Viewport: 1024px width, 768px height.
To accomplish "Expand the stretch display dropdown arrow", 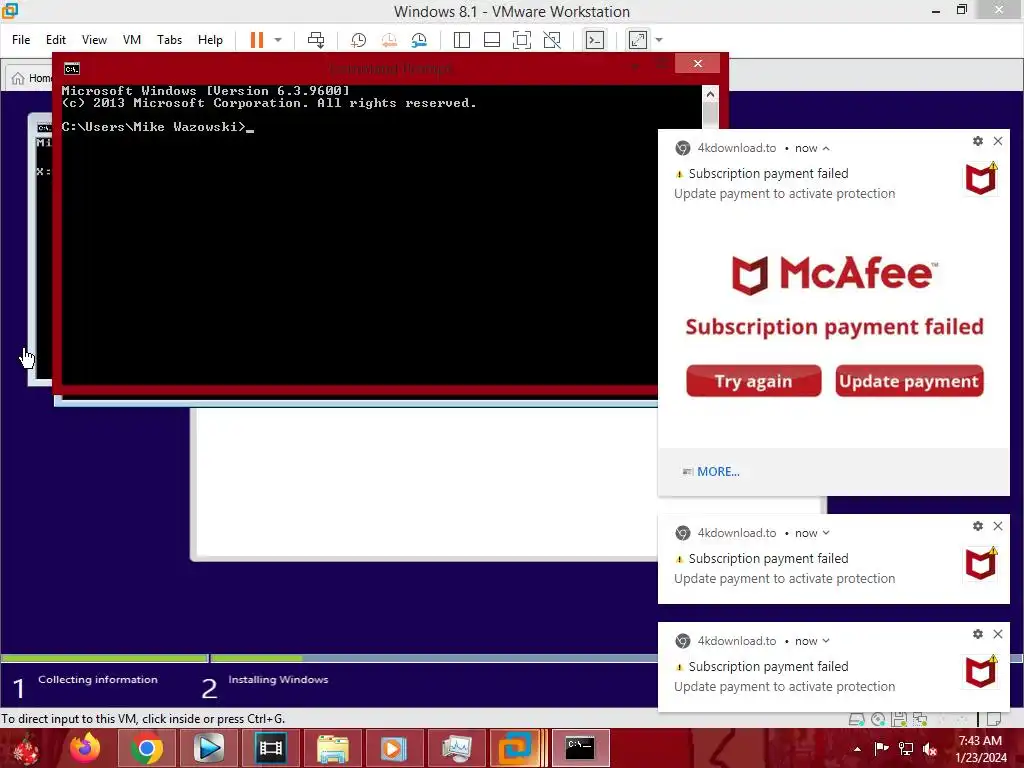I will [659, 40].
